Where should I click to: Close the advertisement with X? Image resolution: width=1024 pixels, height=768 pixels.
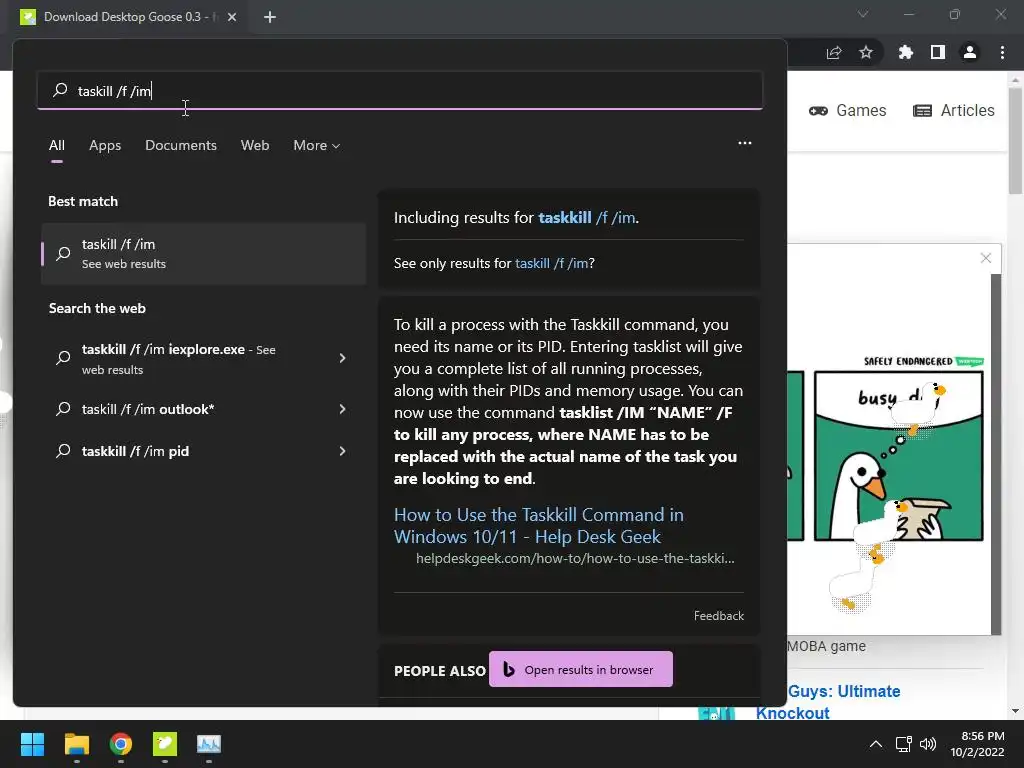[985, 258]
